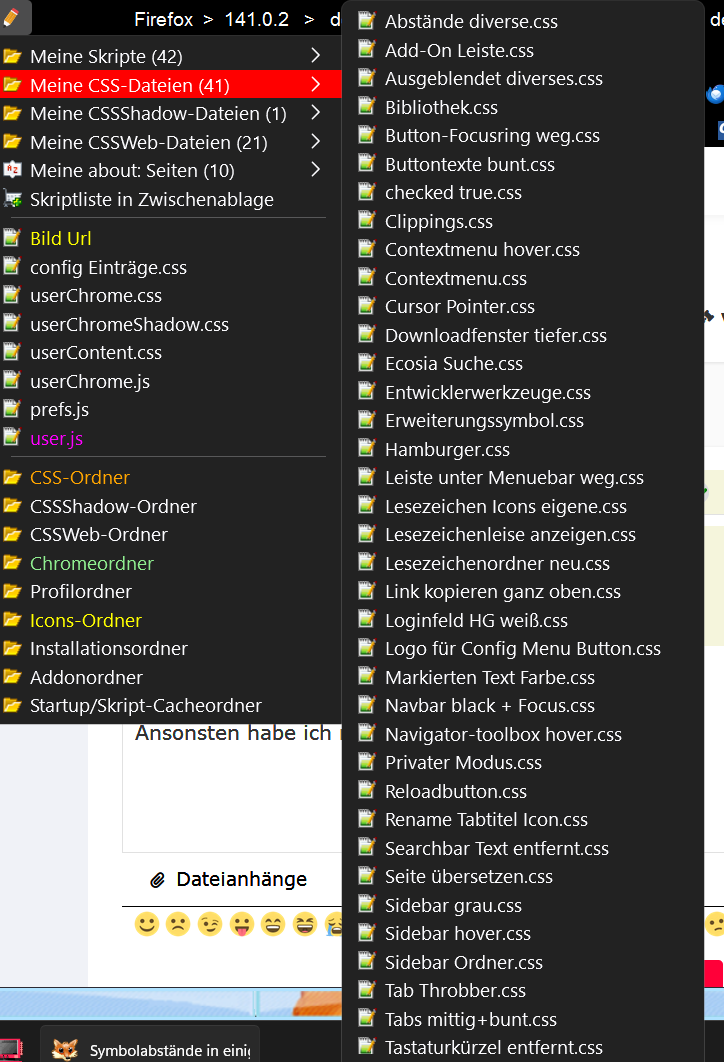Viewport: 724px width, 1062px height.
Task: Click the paperclip icon beside Dateianhänge
Action: [x=157, y=880]
